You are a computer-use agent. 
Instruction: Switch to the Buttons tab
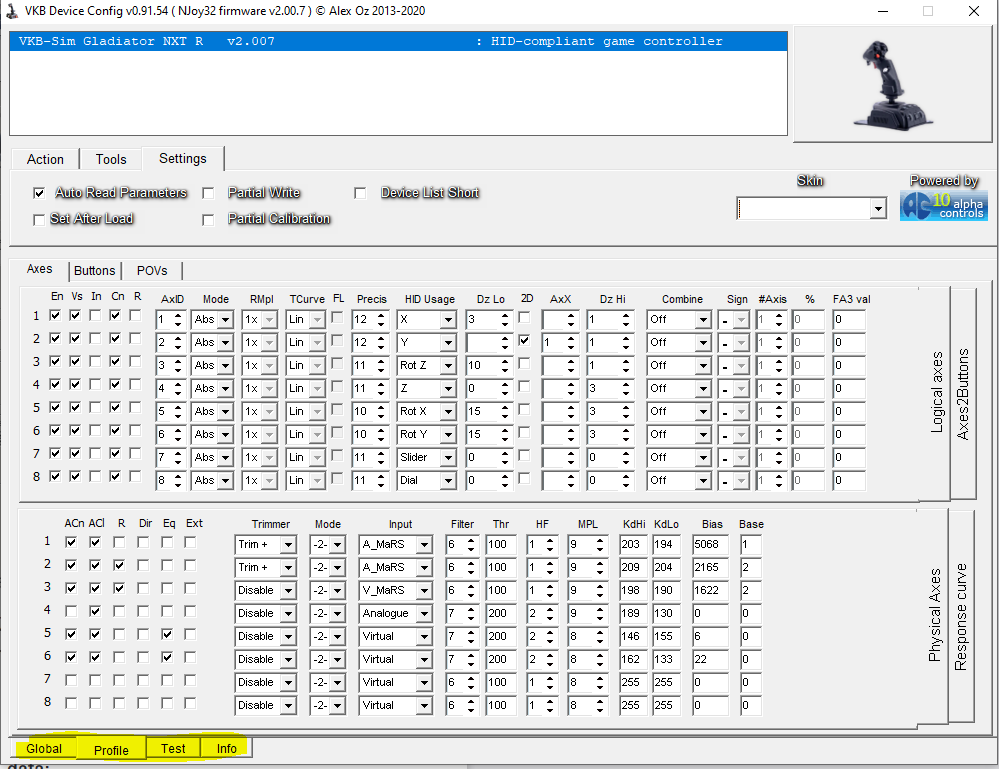(94, 271)
